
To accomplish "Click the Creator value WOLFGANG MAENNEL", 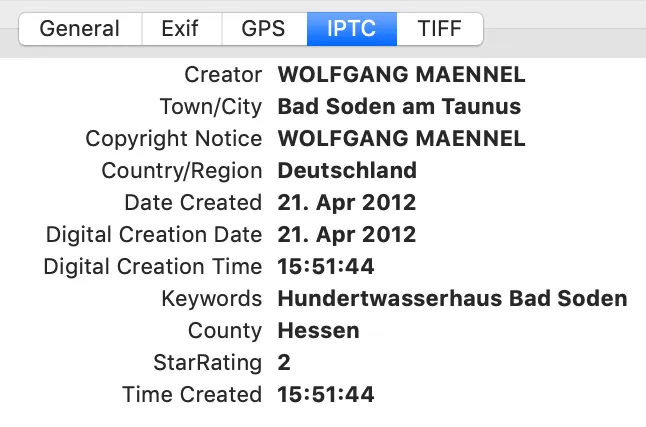I will 401,75.
